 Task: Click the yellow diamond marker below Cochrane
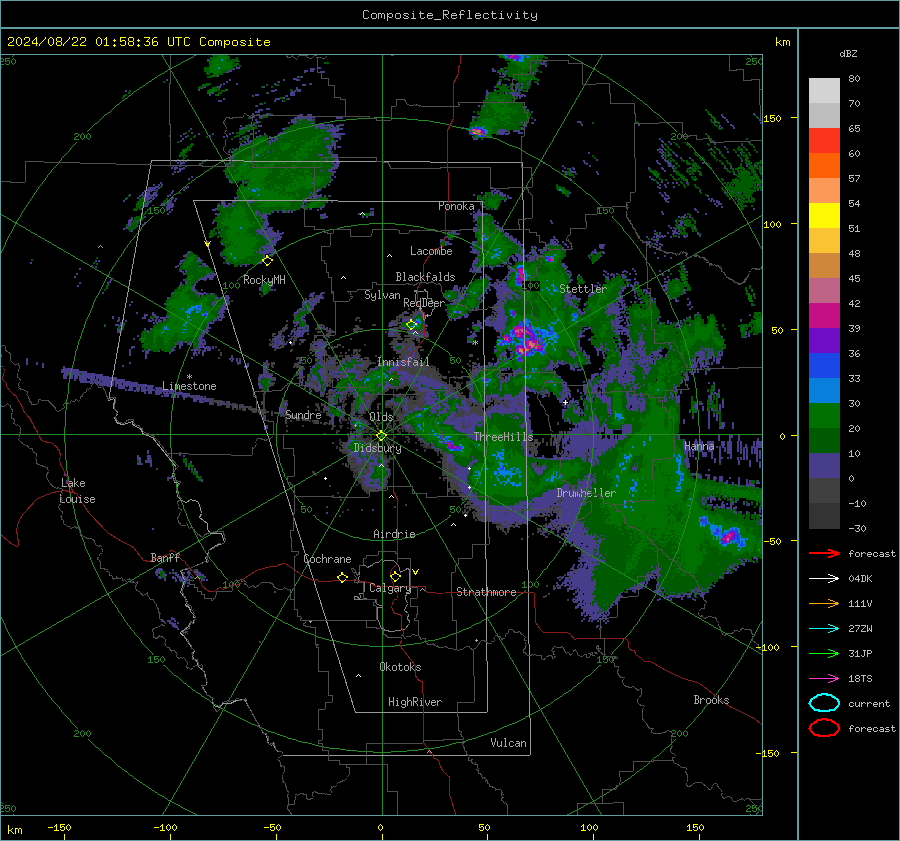[342, 578]
